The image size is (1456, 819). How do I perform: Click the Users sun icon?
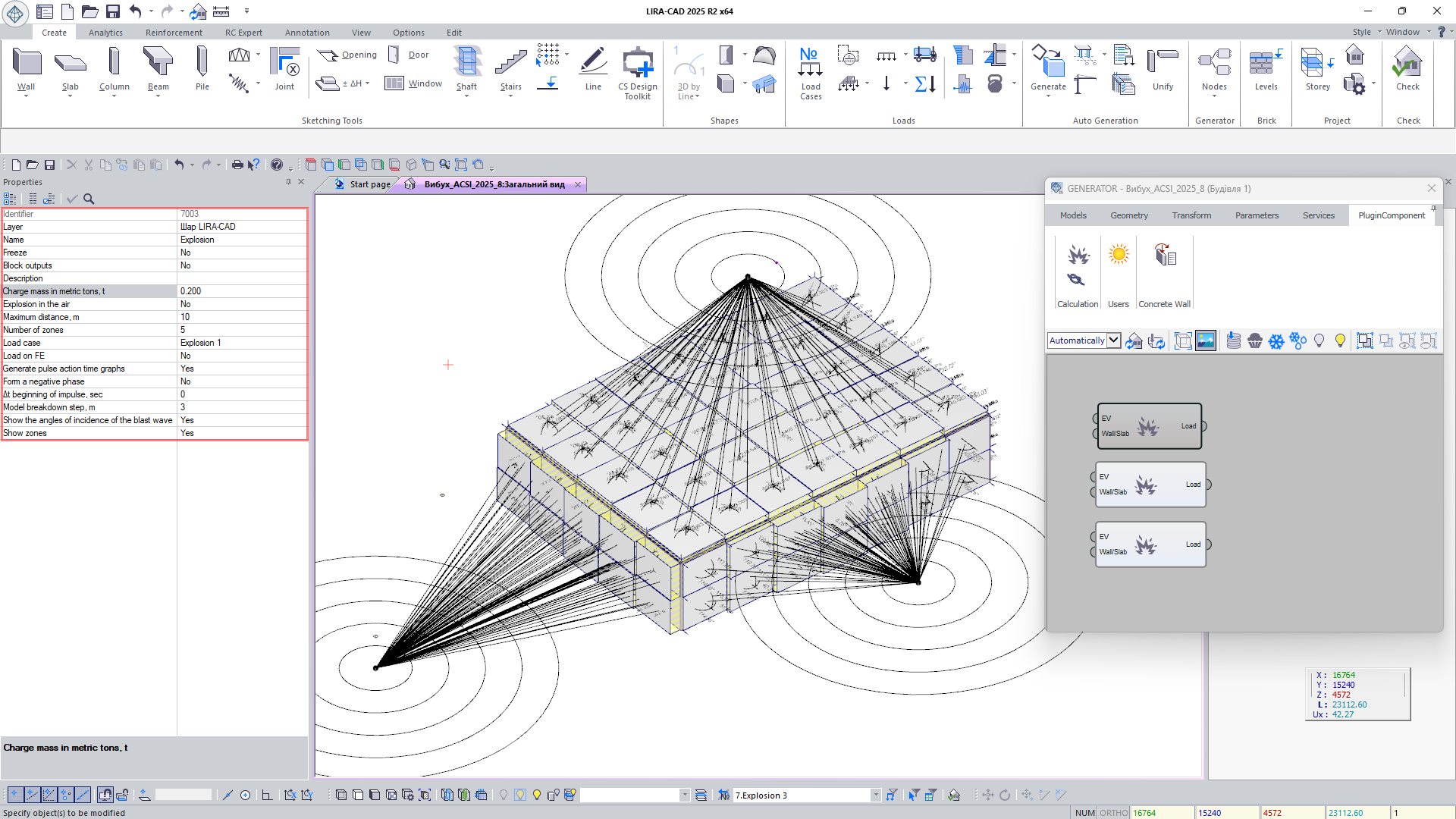pos(1118,256)
